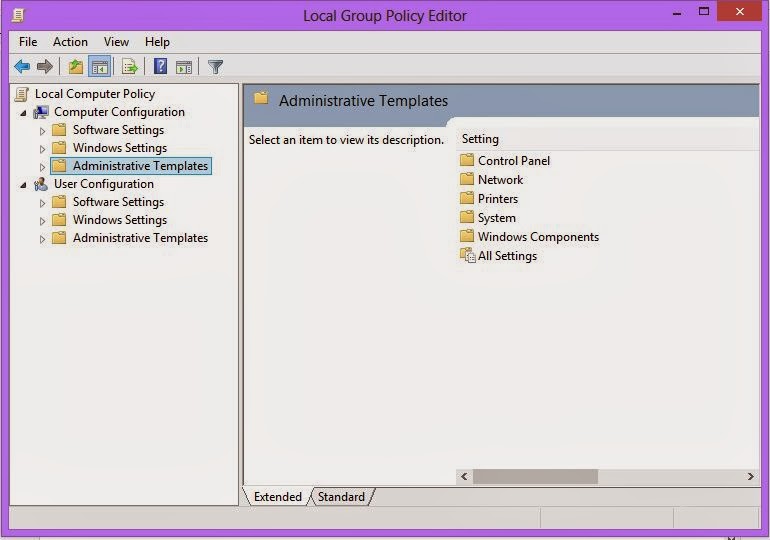Switch to the Extended tab
The image size is (770, 540).
pos(278,497)
